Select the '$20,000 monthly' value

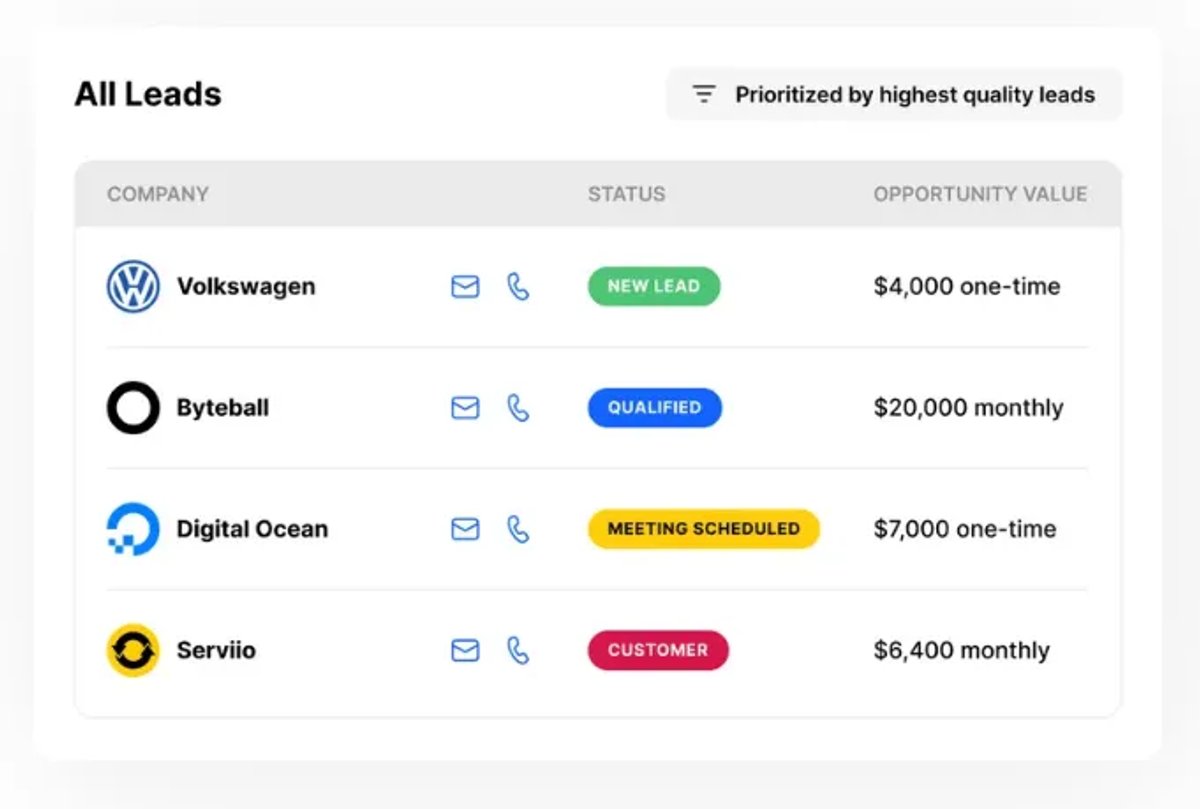tap(969, 408)
